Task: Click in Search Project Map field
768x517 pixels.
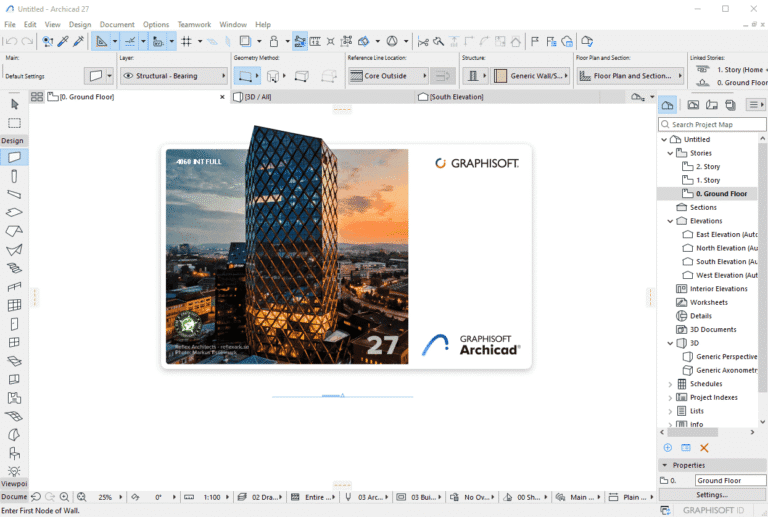Action: click(712, 124)
